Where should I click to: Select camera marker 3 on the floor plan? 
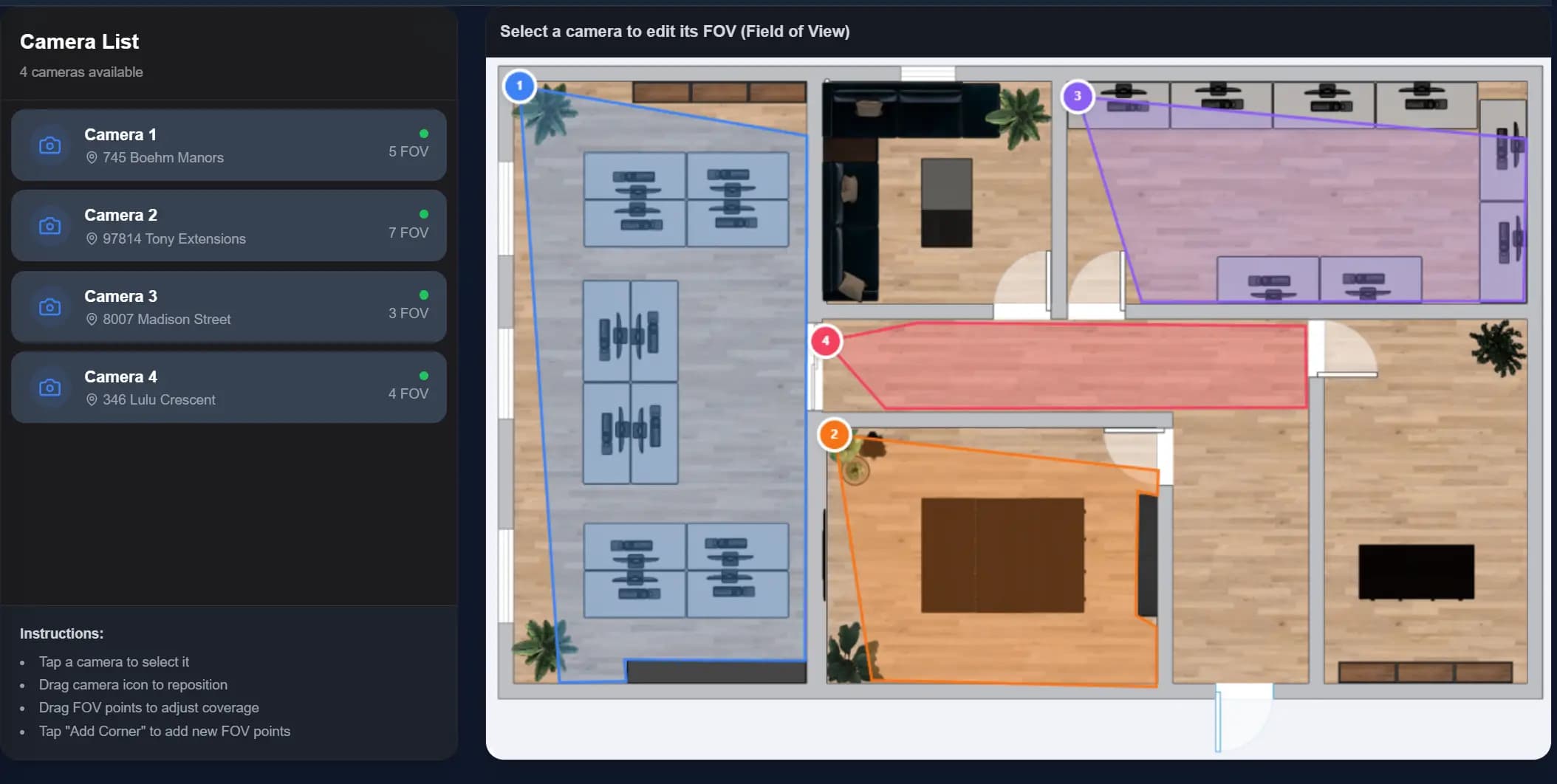[x=1077, y=96]
